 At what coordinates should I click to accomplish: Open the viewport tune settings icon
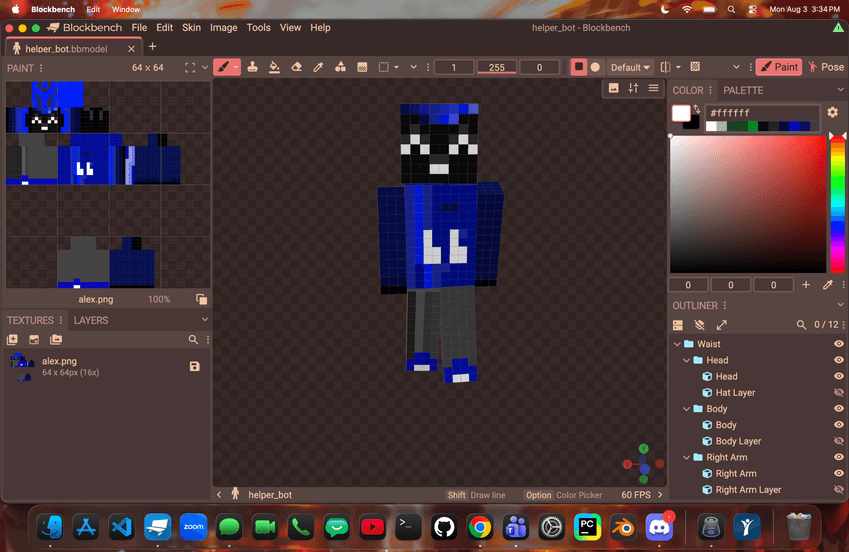click(633, 88)
